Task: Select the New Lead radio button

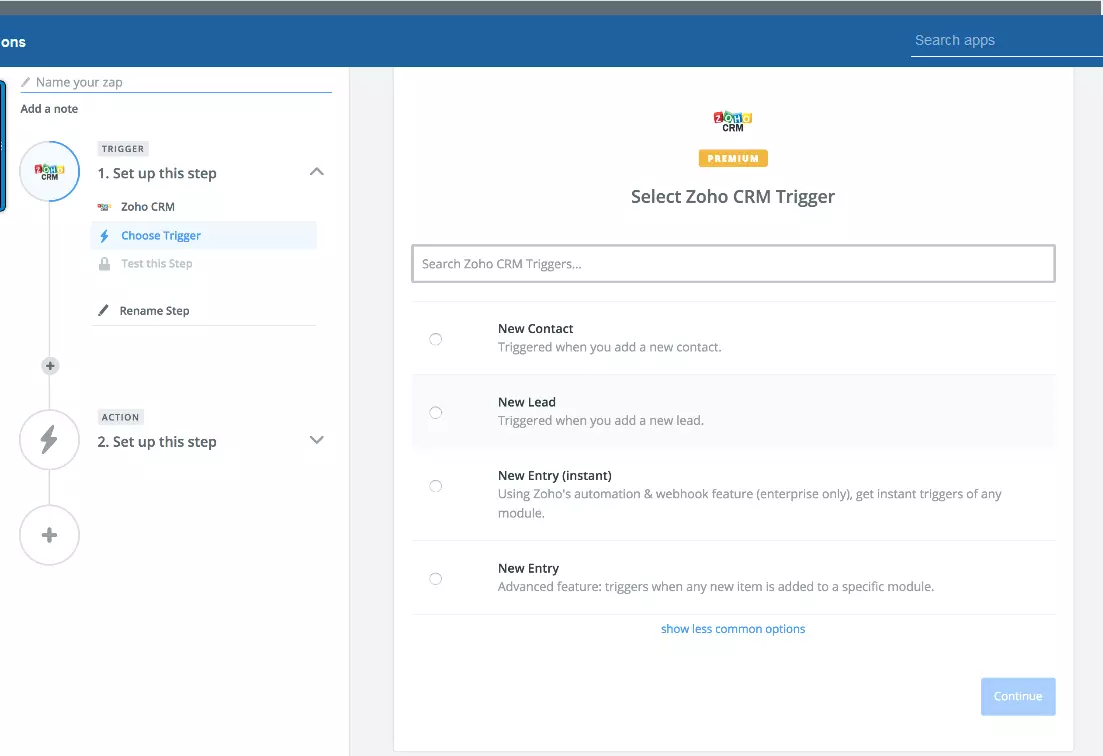Action: click(x=435, y=412)
